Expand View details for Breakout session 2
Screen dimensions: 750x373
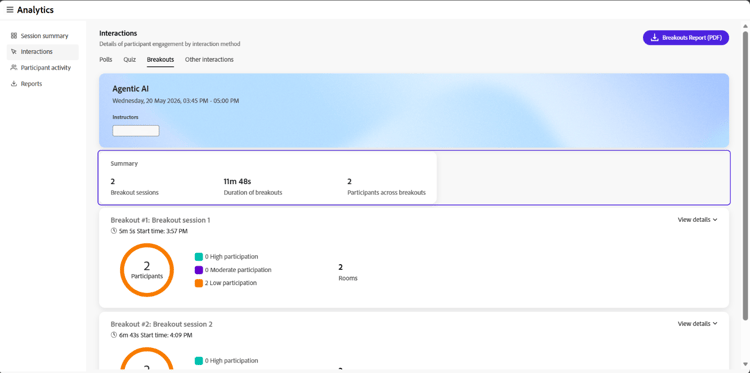(x=697, y=324)
